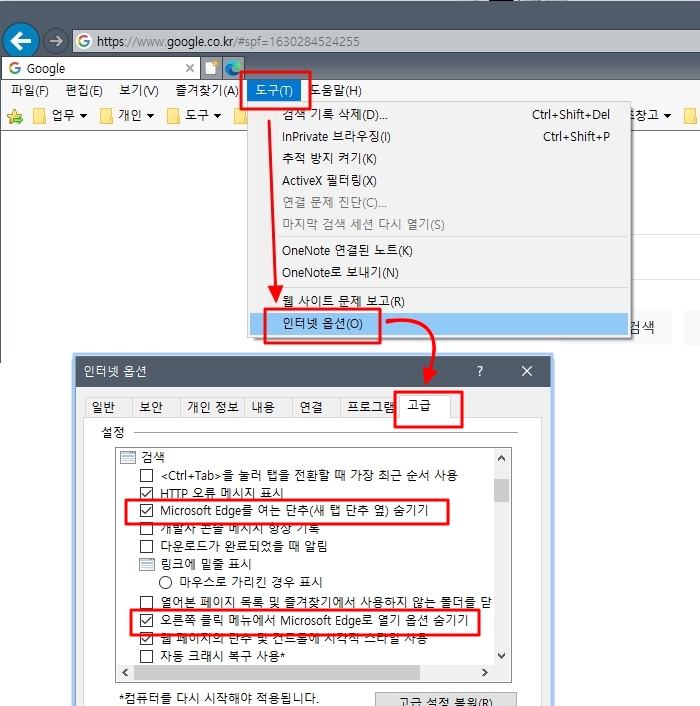Open the 즐겨찾기(A) menu
Screen dimensions: 700x706
pyautogui.click(x=207, y=91)
